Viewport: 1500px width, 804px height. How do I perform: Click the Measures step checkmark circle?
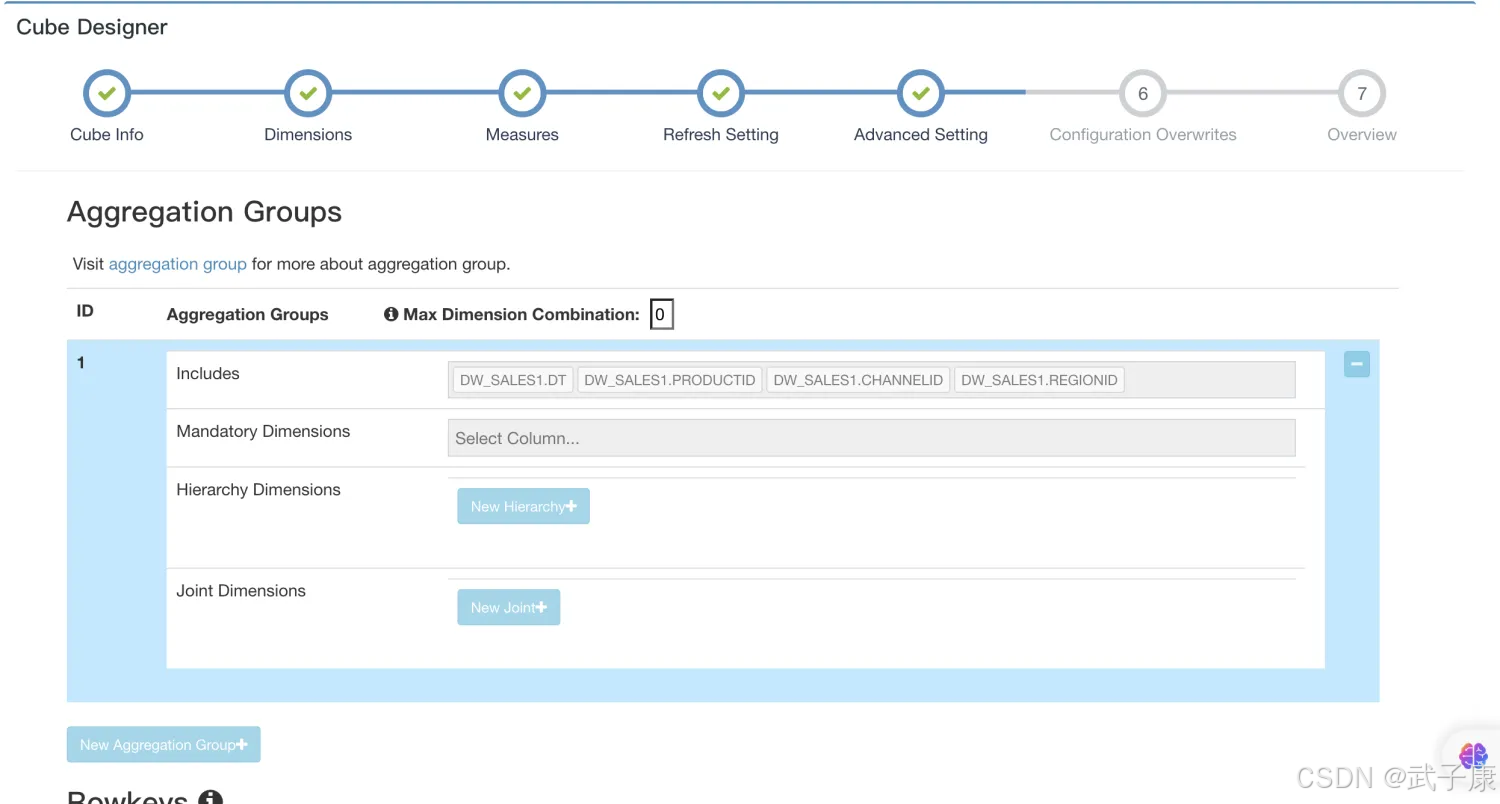click(521, 94)
